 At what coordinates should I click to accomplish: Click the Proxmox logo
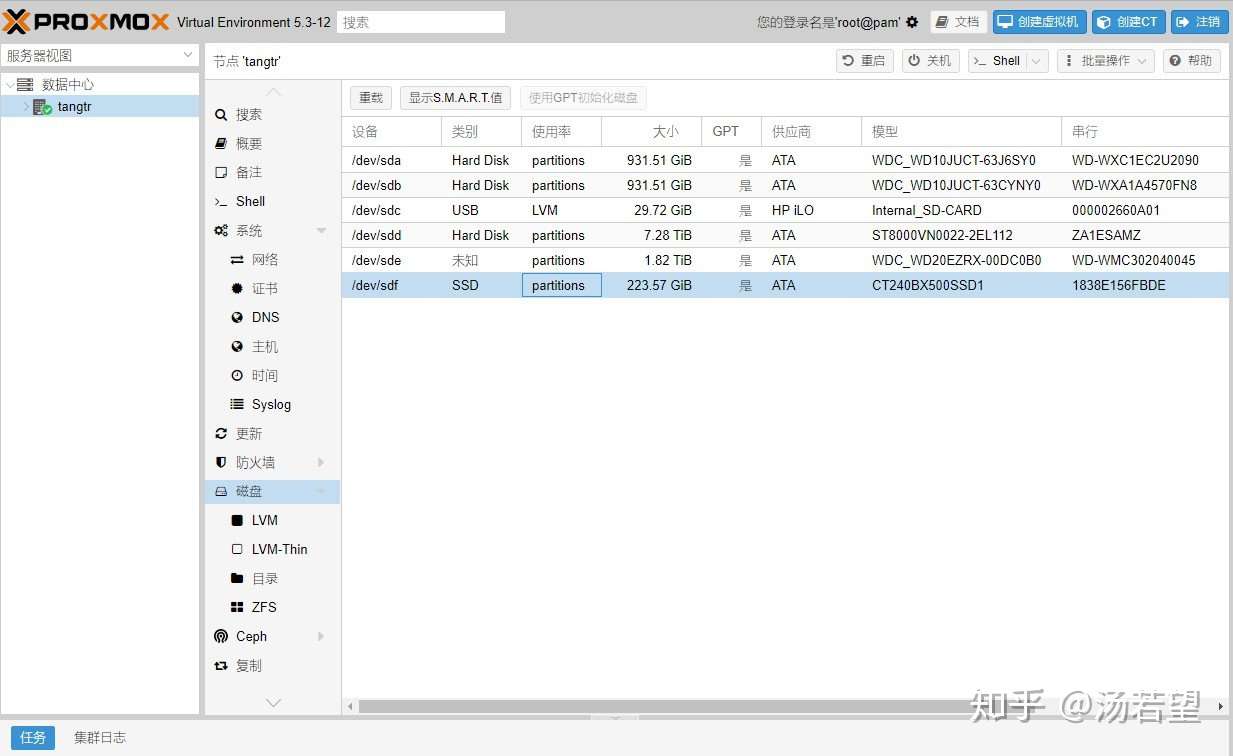(87, 21)
